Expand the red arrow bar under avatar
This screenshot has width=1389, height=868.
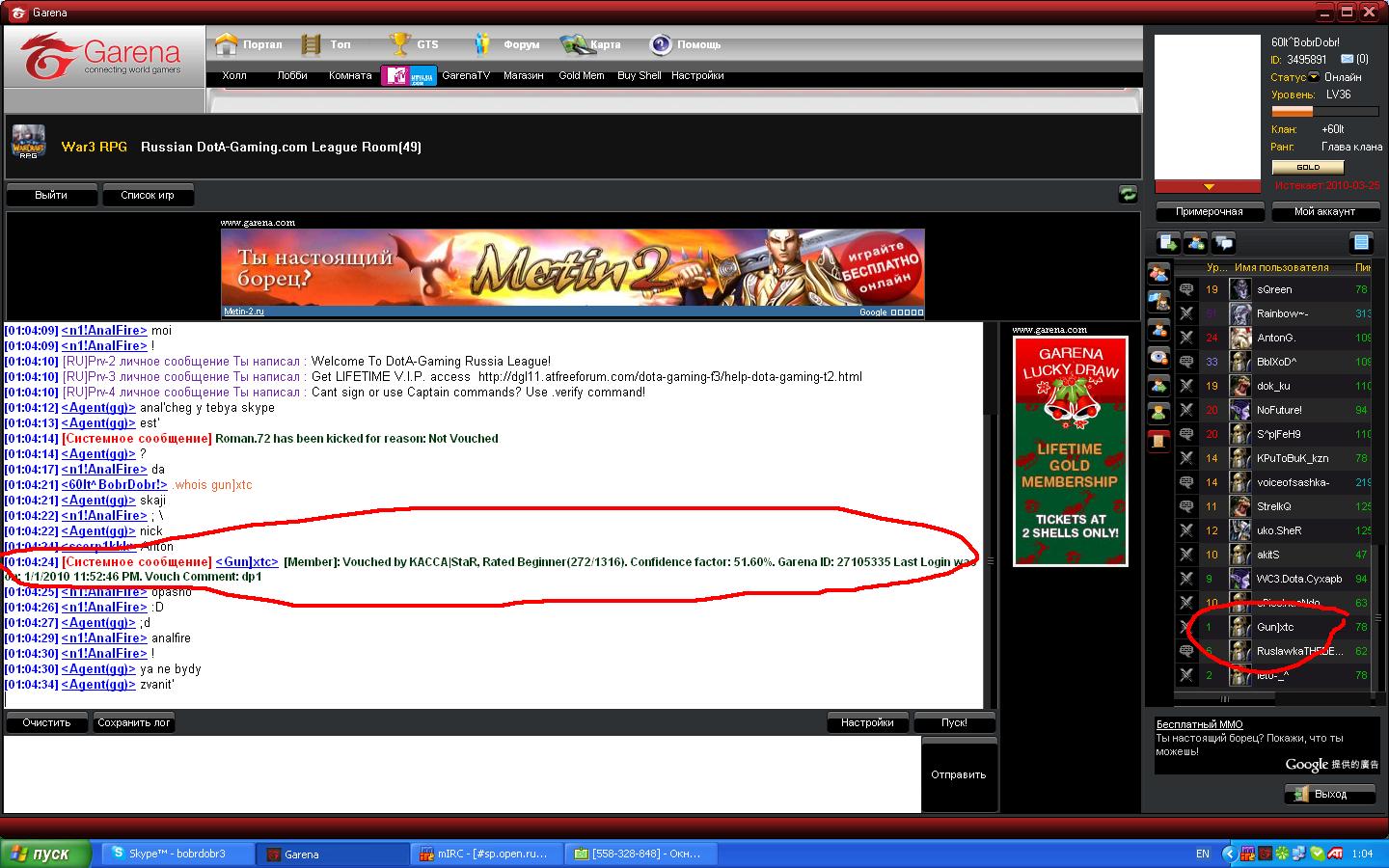(1209, 186)
